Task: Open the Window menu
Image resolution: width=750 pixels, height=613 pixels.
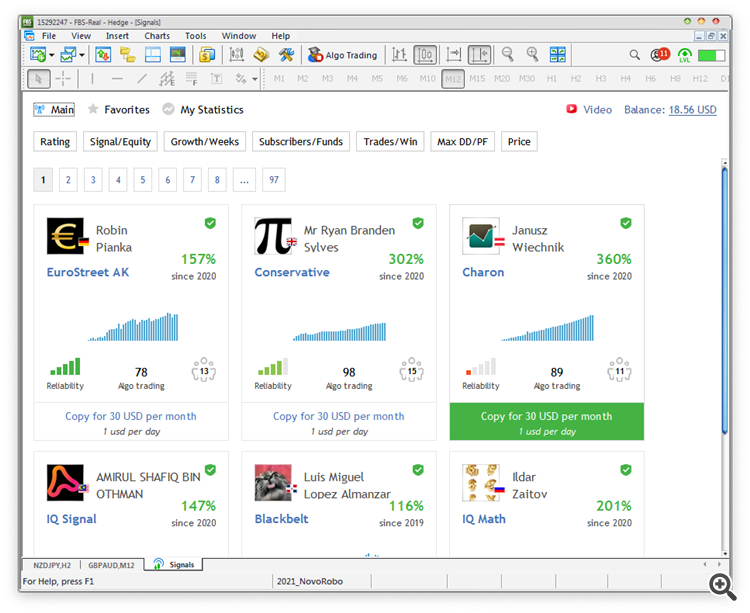Action: click(239, 36)
